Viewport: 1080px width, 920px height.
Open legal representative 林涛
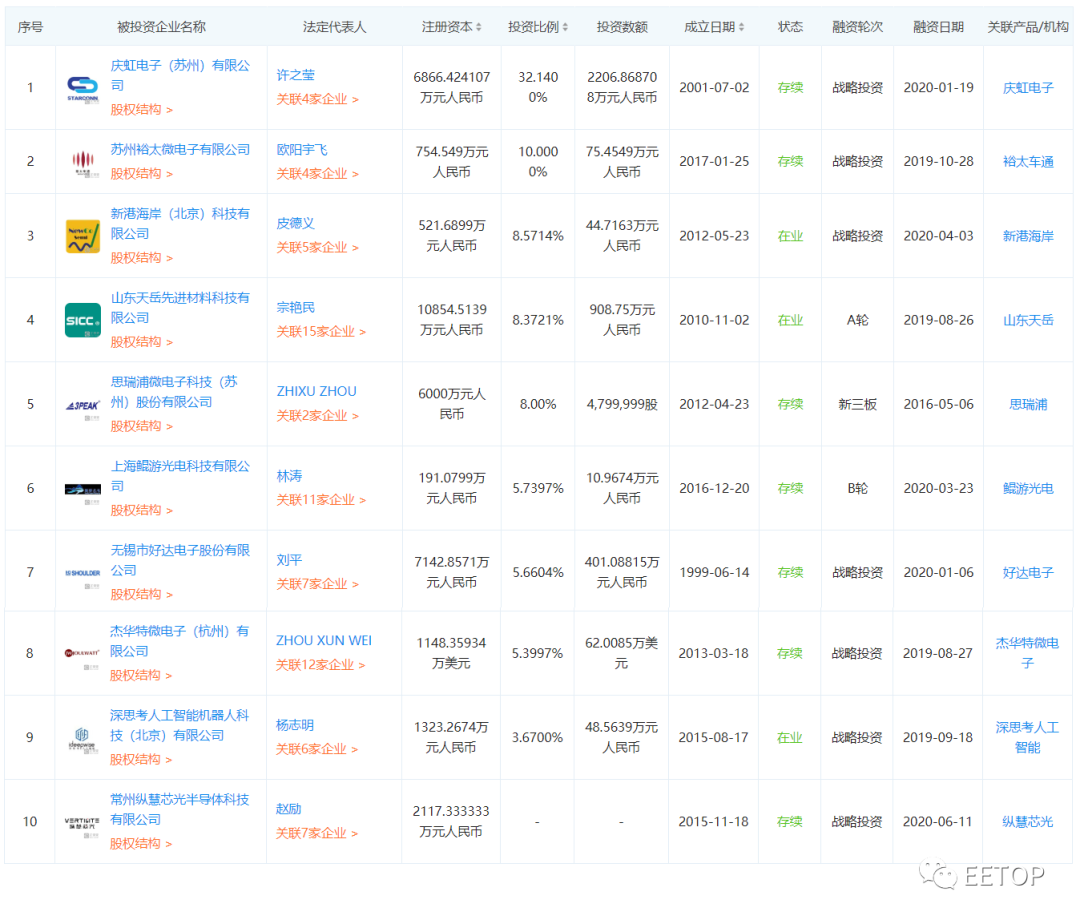pyautogui.click(x=289, y=477)
